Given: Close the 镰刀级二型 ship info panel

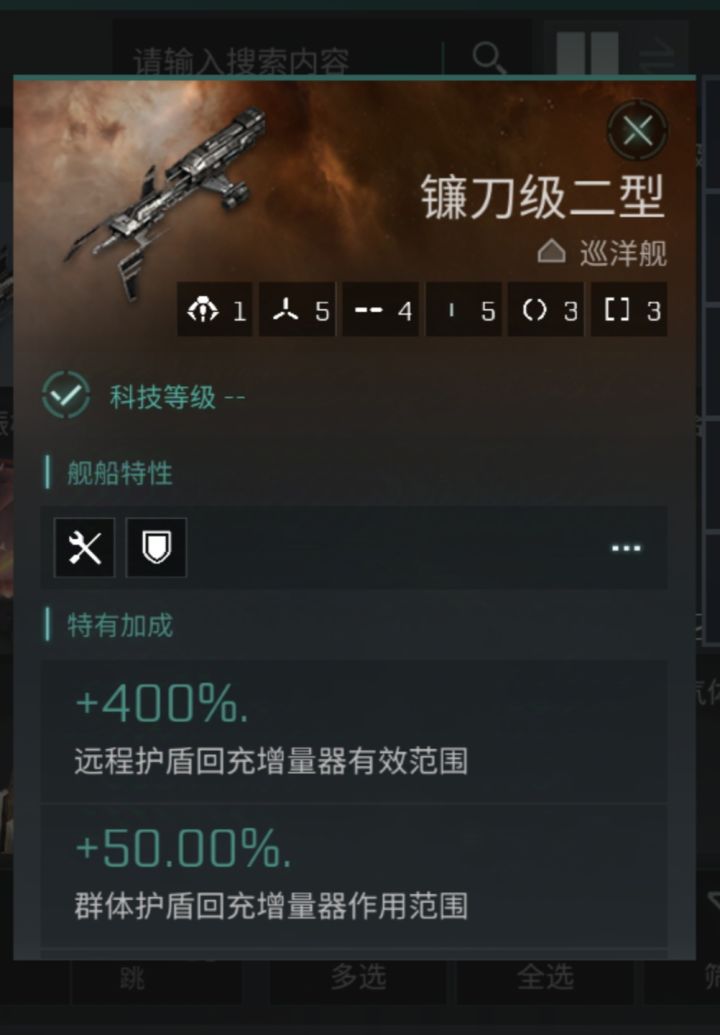Looking at the screenshot, I should 637,130.
